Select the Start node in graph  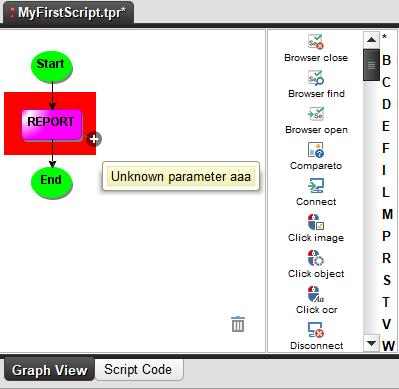point(51,66)
